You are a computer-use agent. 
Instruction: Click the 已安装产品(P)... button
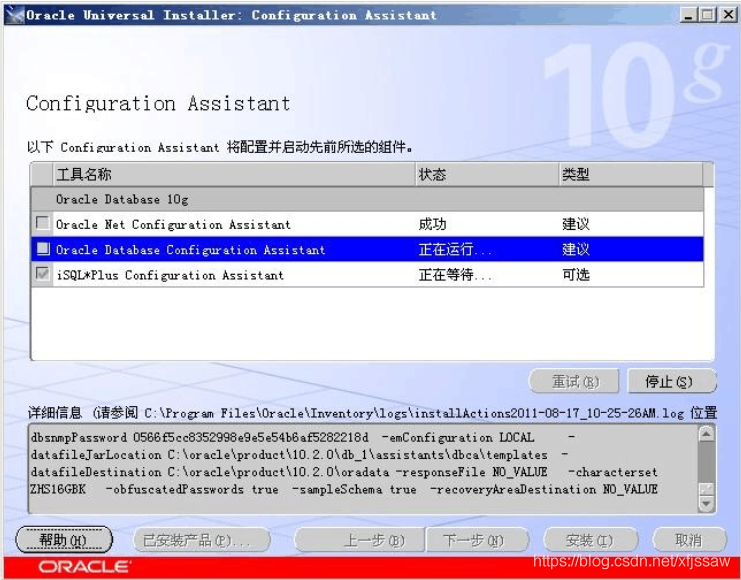pos(202,540)
